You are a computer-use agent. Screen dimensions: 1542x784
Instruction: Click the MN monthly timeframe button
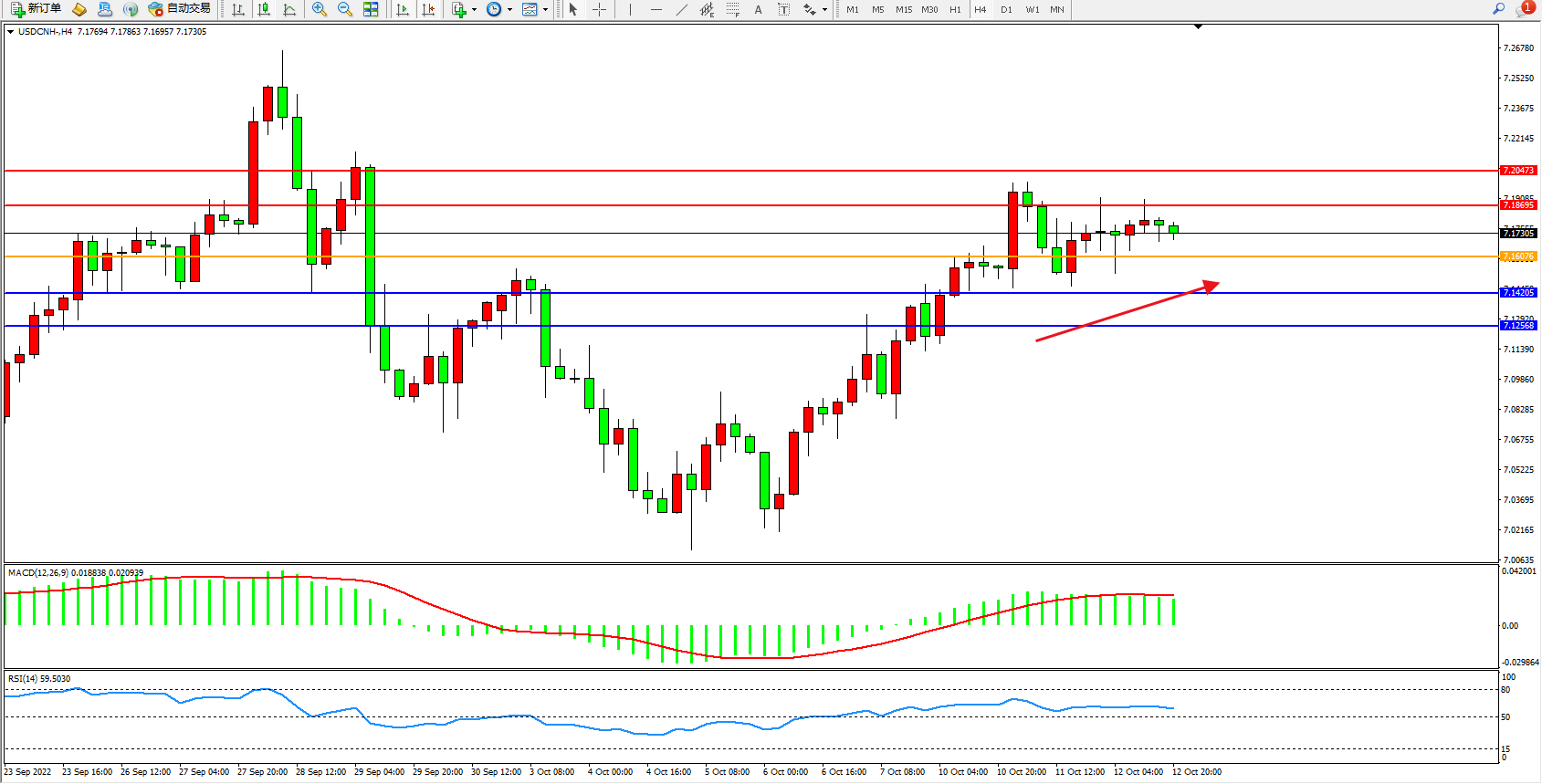(x=1056, y=9)
